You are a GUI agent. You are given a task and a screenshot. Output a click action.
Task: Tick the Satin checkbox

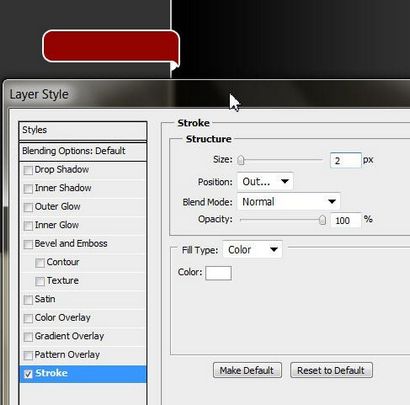[x=28, y=300]
